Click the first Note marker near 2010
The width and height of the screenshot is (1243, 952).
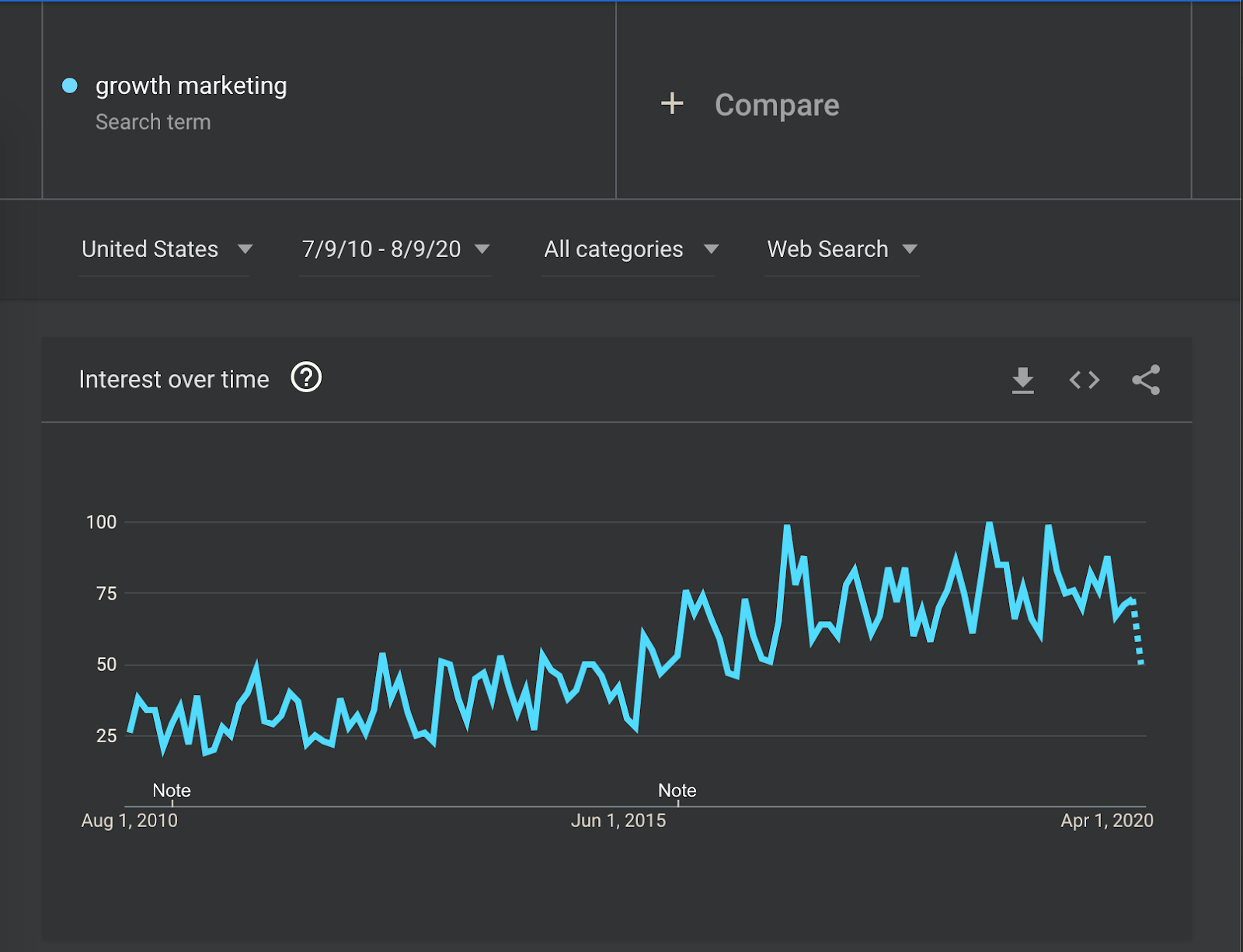click(172, 790)
